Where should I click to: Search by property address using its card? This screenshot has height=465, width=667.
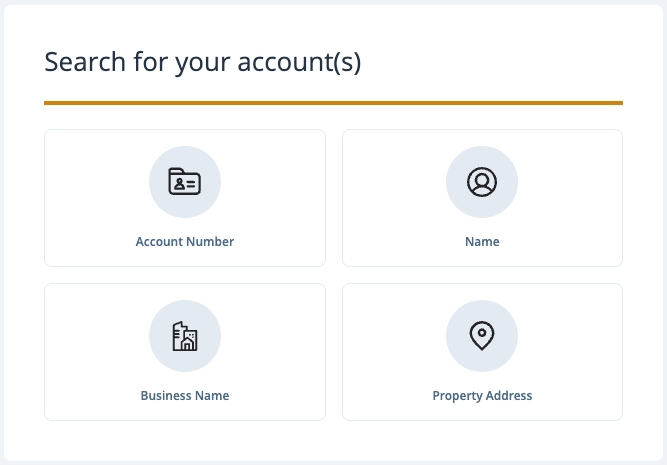[482, 352]
